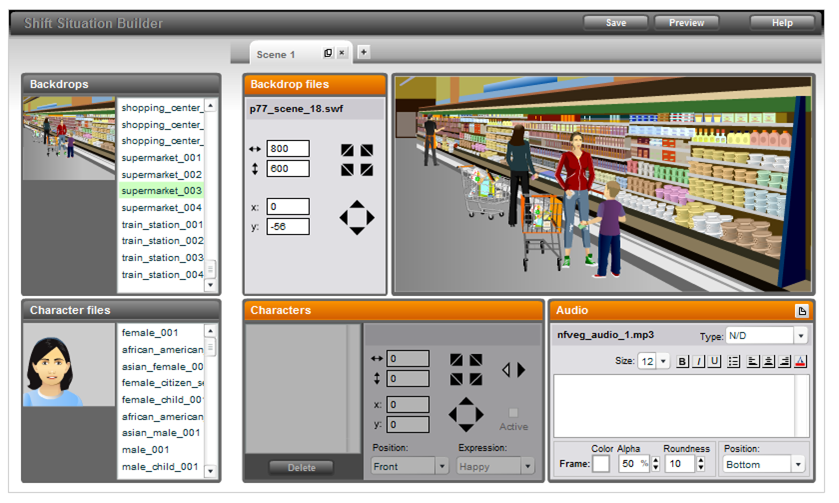Open the audio text color picker icon
839x503 pixels.
click(801, 362)
